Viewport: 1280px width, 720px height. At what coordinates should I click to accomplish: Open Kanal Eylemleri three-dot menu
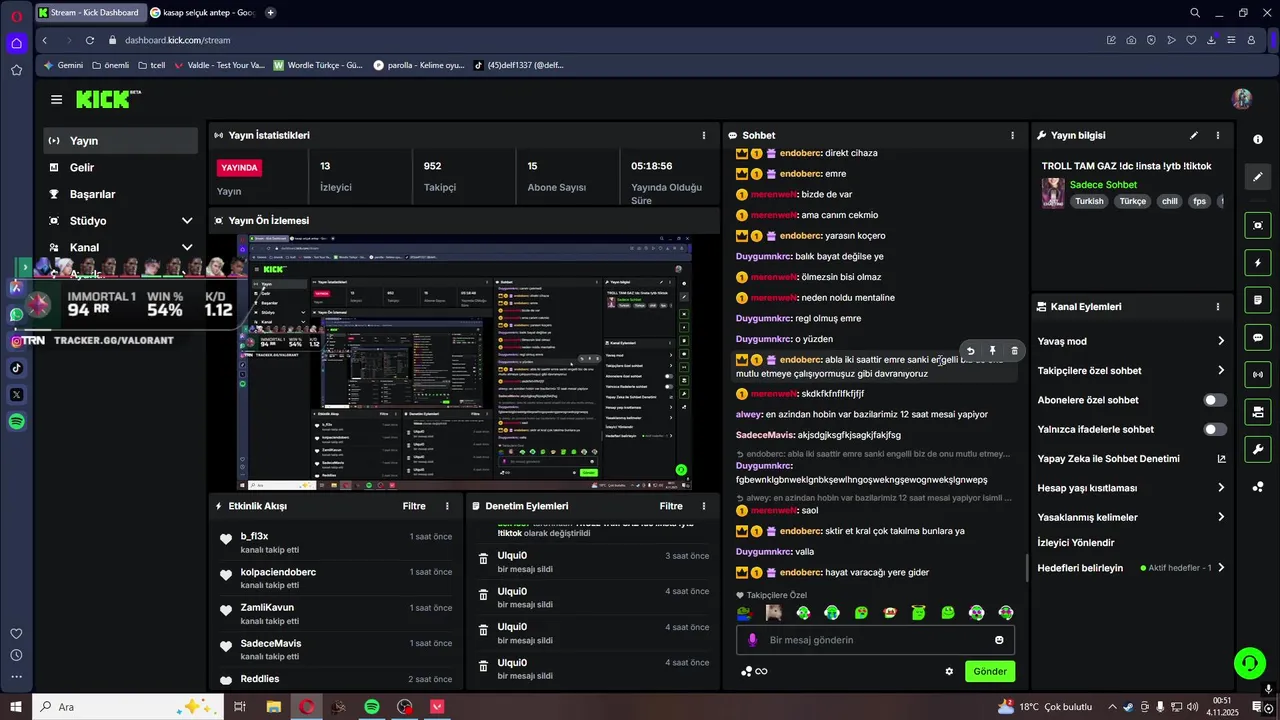(x=1217, y=307)
